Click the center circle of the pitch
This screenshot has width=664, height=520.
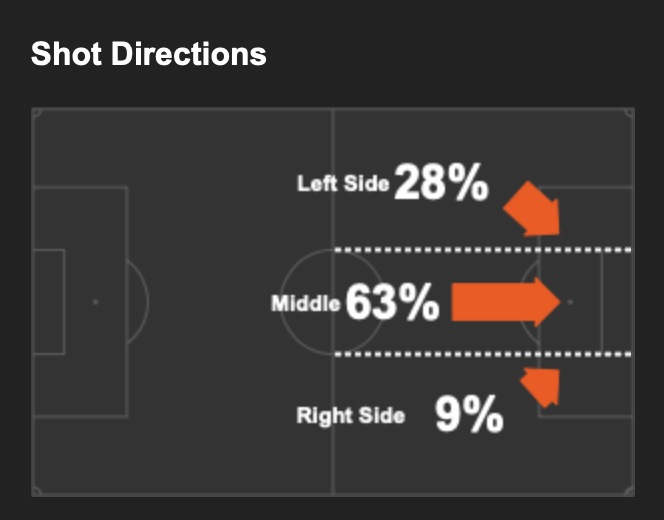333,302
